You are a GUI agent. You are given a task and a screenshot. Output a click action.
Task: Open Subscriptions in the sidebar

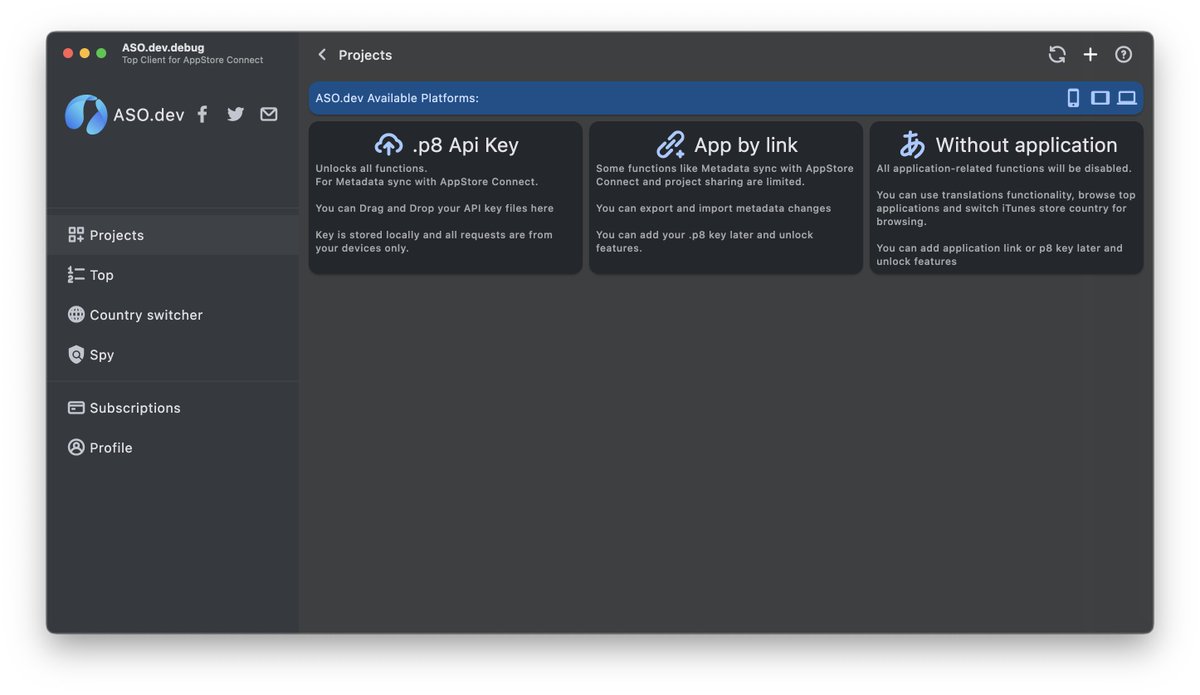coord(173,408)
